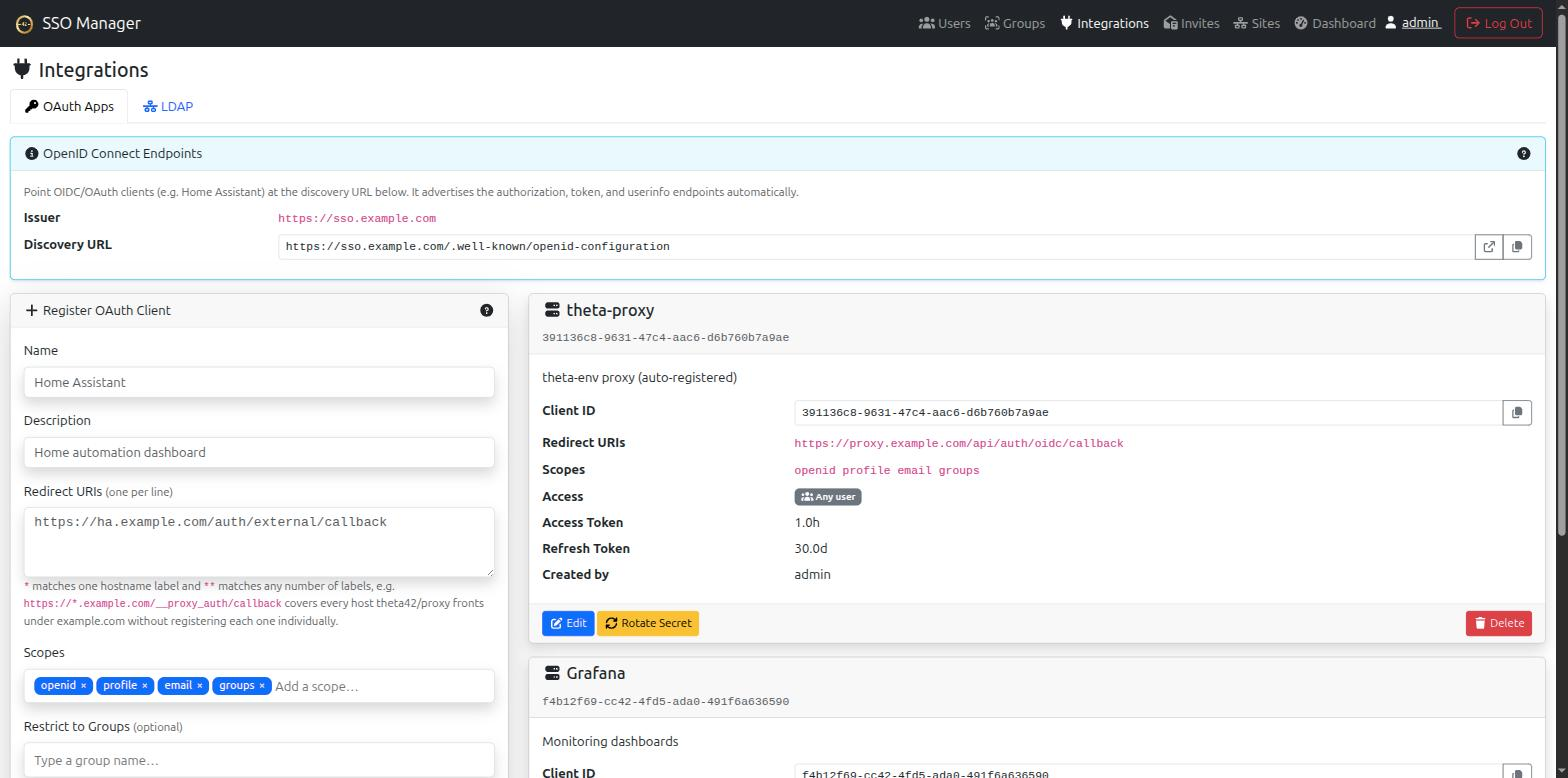This screenshot has height=778, width=1568.
Task: Click the SSO Manager logo icon
Action: pos(24,23)
